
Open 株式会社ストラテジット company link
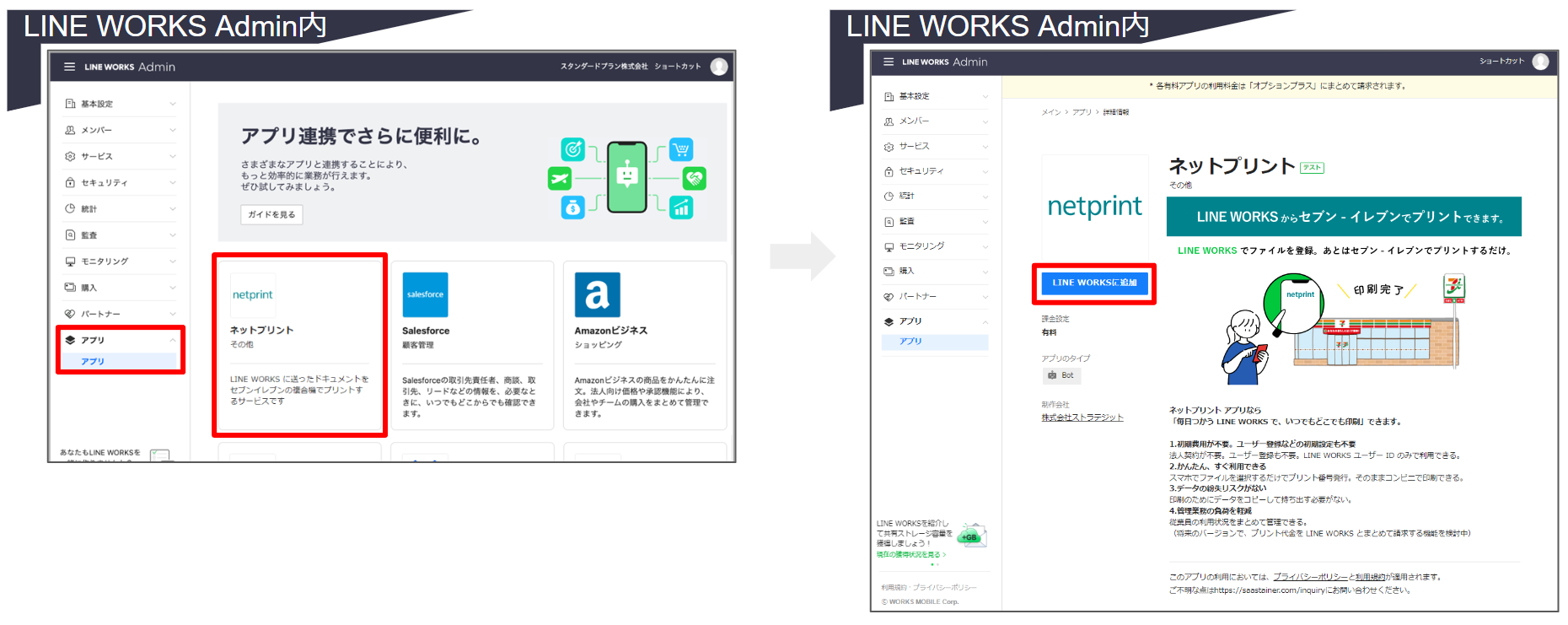point(1082,418)
